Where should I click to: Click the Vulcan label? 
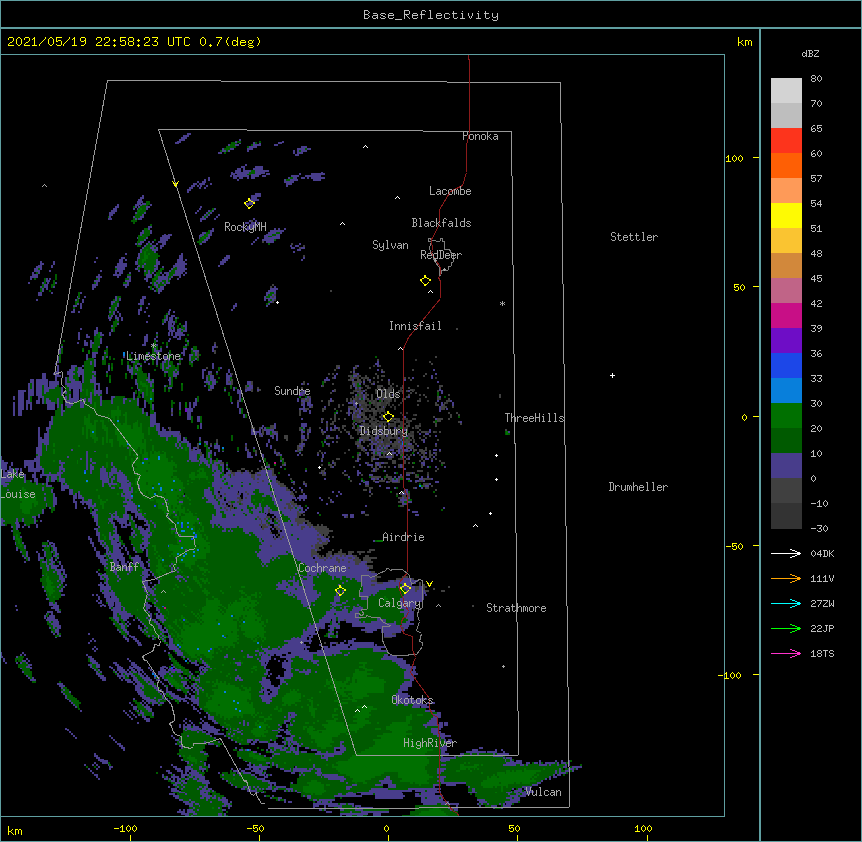[543, 792]
